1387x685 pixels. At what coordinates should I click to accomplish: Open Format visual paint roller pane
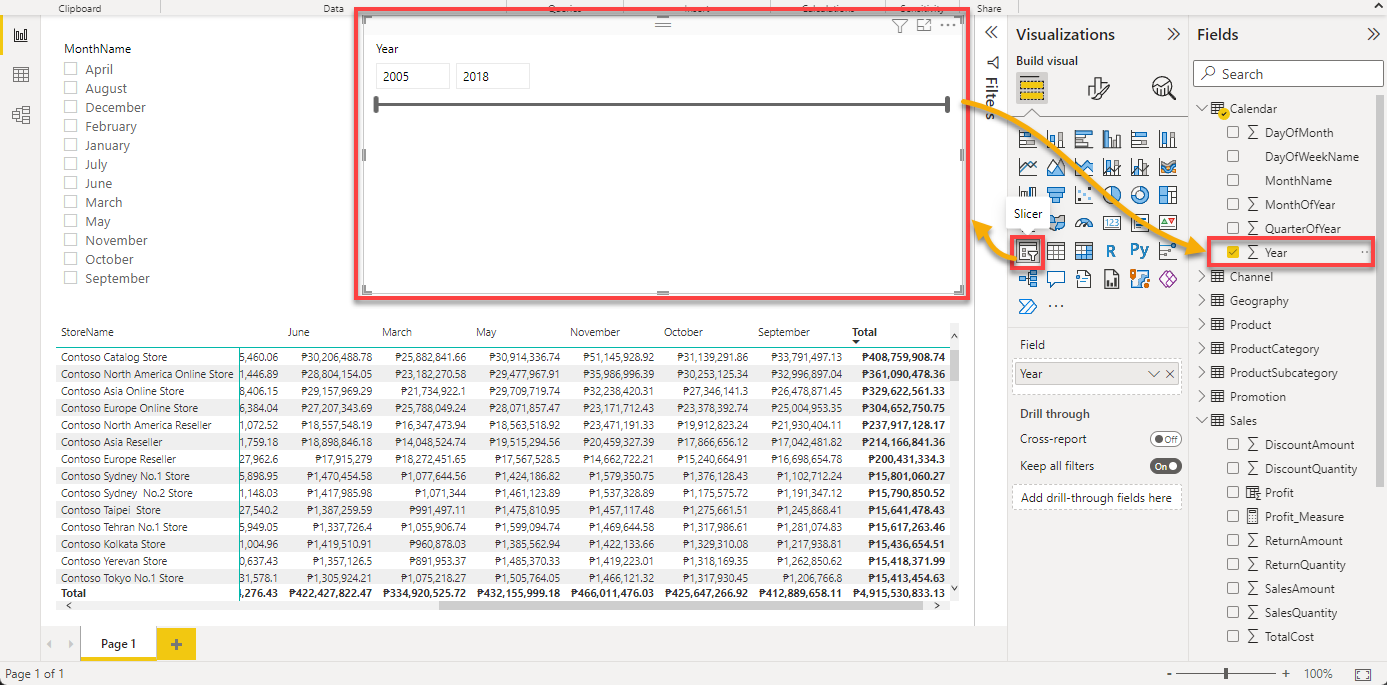[1098, 88]
